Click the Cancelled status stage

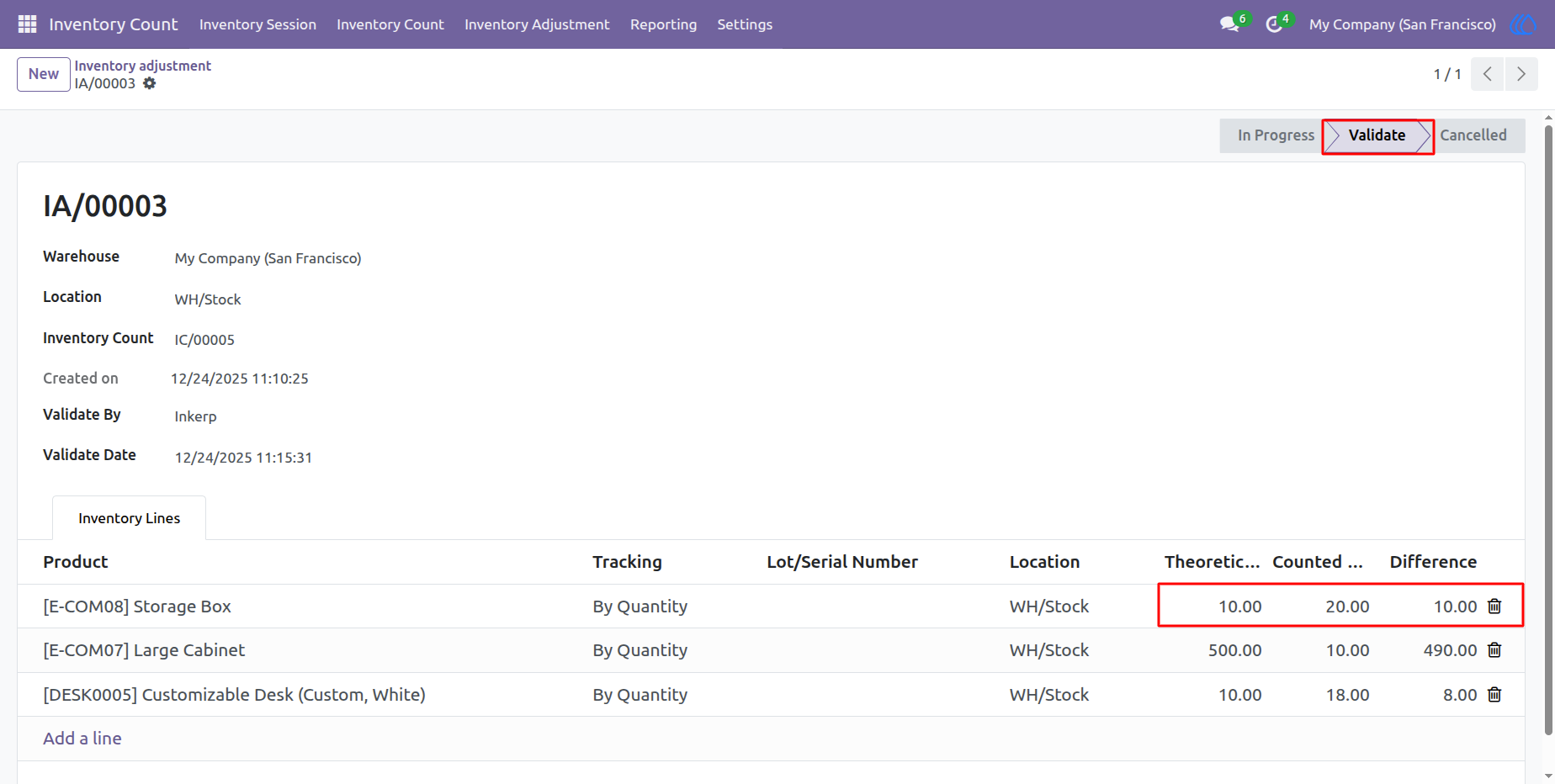click(1473, 135)
